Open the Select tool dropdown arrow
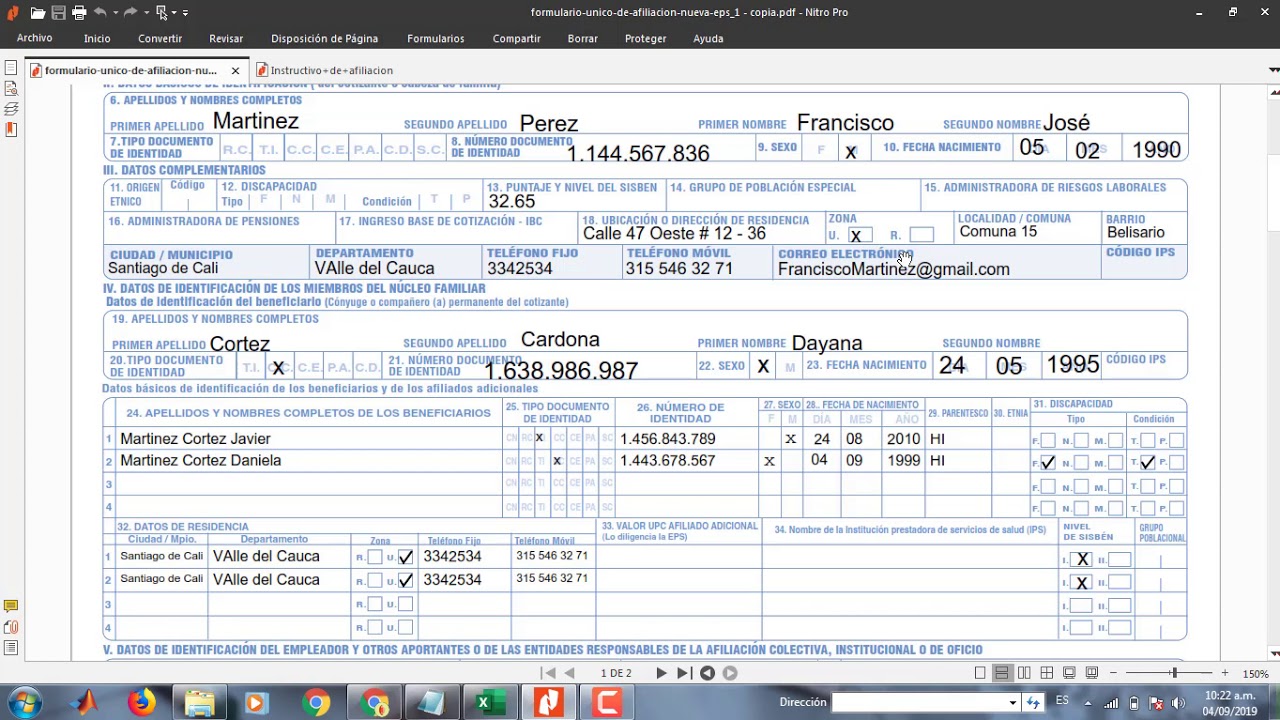Image resolution: width=1280 pixels, height=720 pixels. coord(173,13)
